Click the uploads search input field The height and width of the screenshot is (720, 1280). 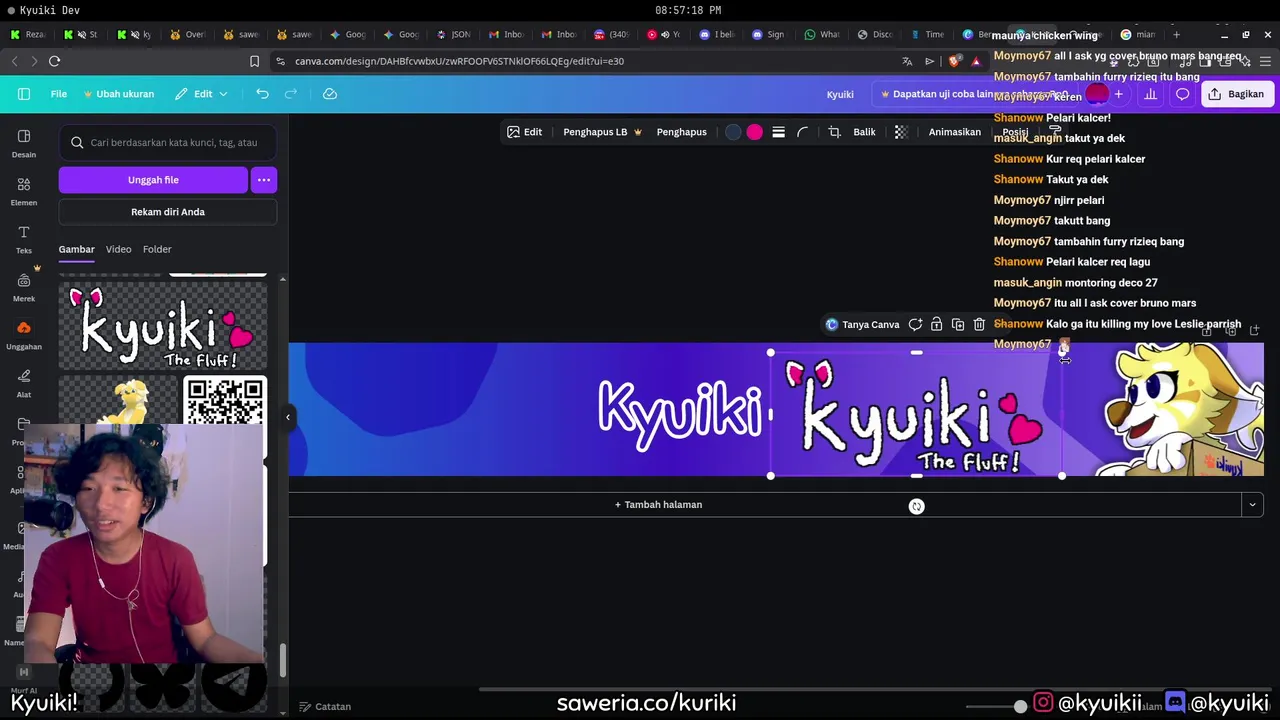tap(168, 143)
